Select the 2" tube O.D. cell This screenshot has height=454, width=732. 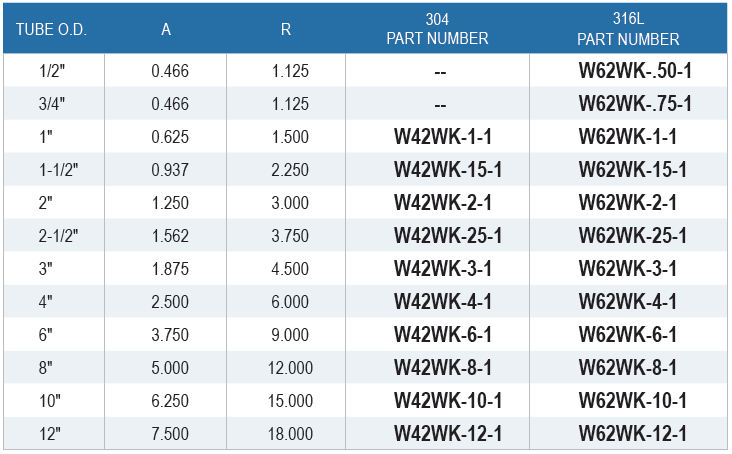click(x=46, y=203)
